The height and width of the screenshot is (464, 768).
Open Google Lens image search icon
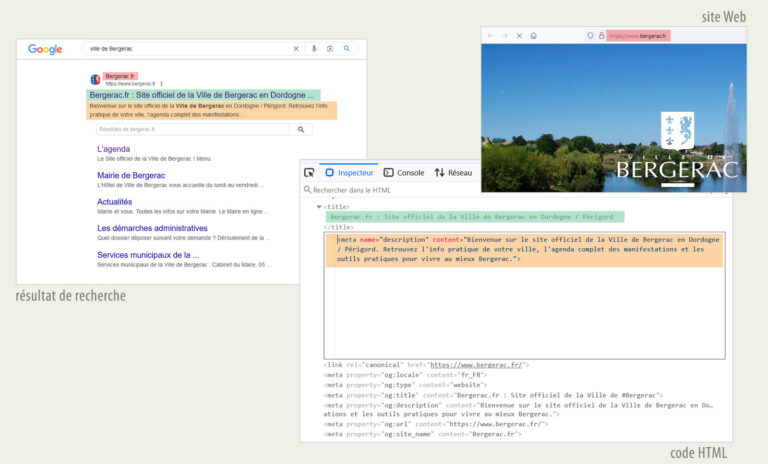pyautogui.click(x=330, y=49)
